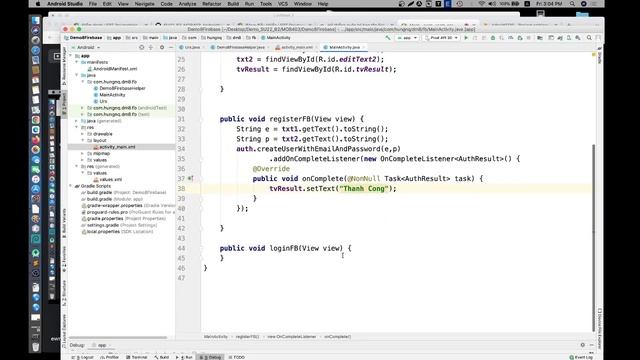Open Finder from the Dock

(x=36, y=20)
